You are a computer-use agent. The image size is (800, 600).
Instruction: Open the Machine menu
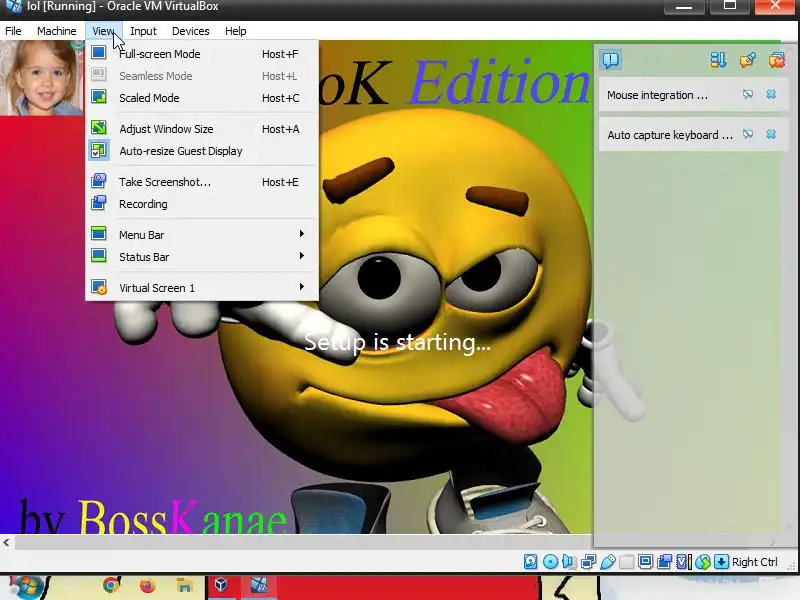[57, 31]
